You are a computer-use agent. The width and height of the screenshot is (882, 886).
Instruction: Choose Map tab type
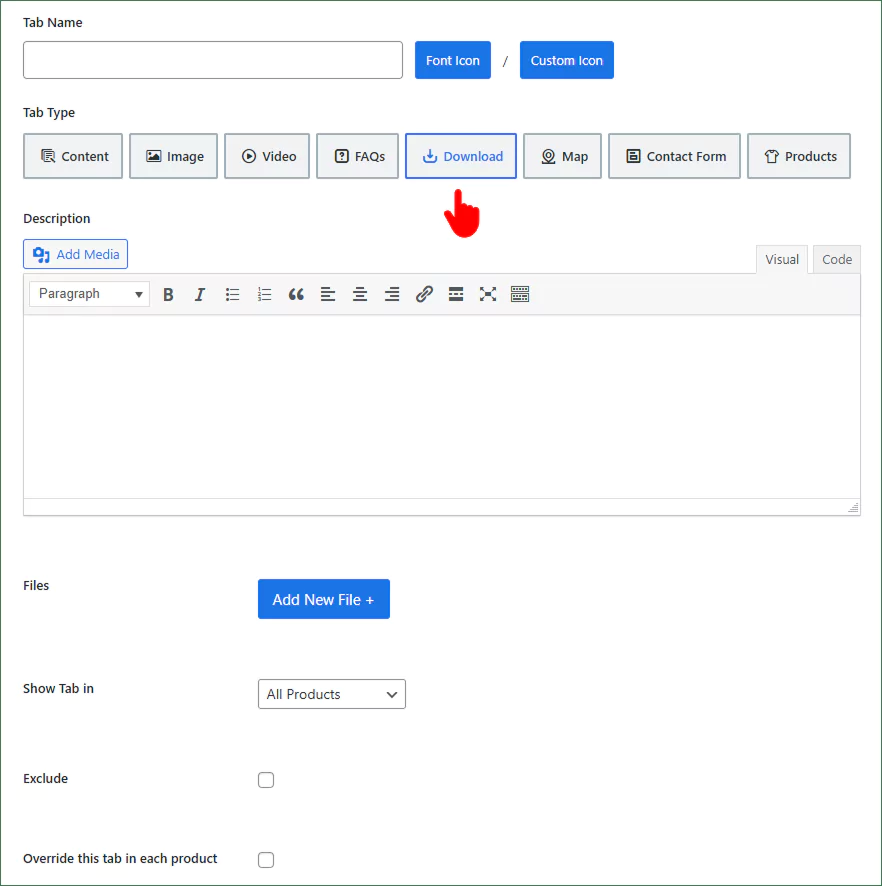point(562,156)
